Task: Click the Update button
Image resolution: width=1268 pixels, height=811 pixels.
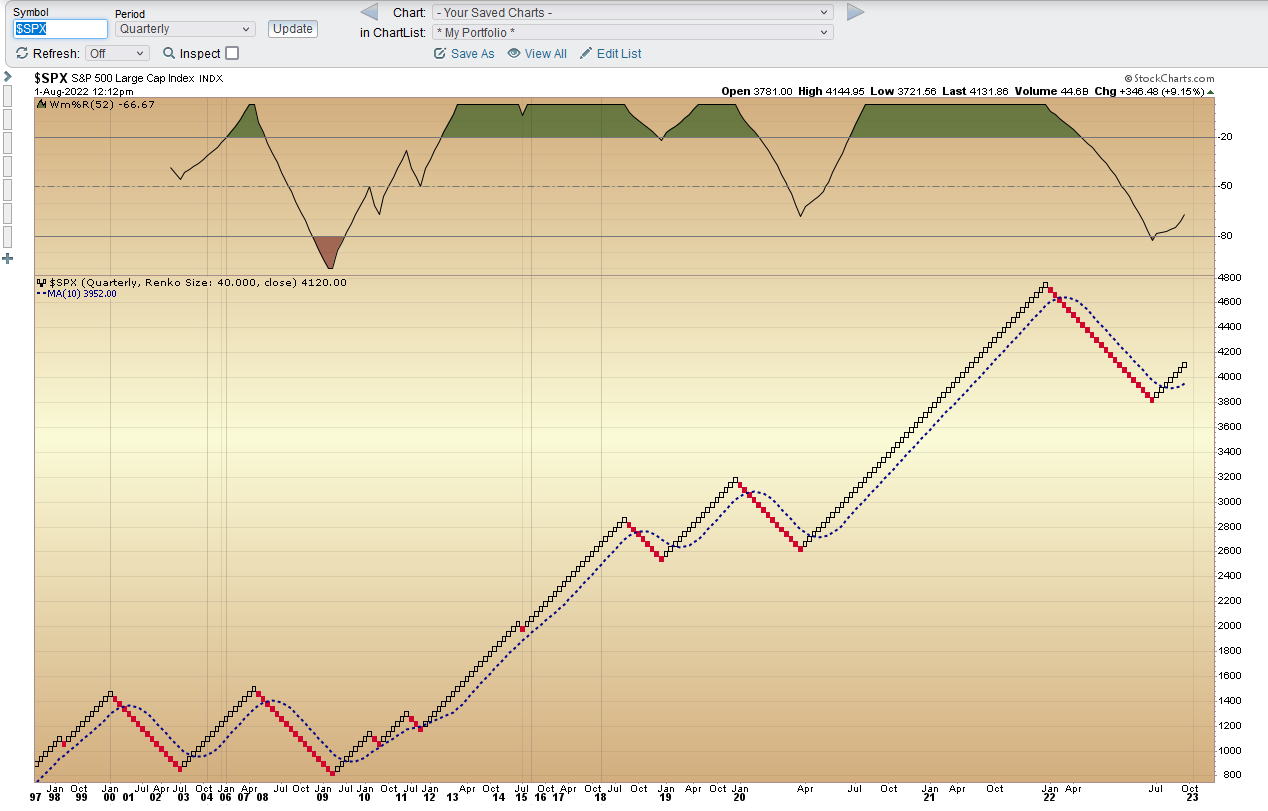Action: [293, 29]
